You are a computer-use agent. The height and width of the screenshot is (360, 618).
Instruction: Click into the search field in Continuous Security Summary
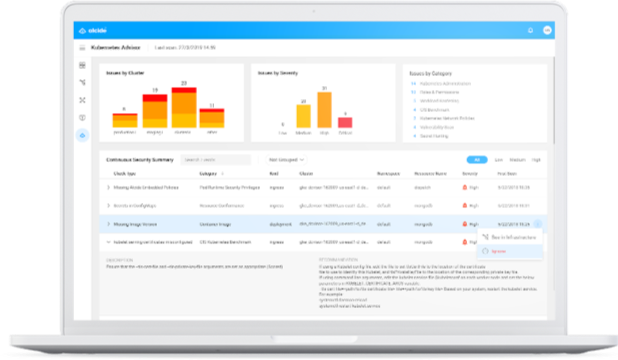click(x=216, y=160)
